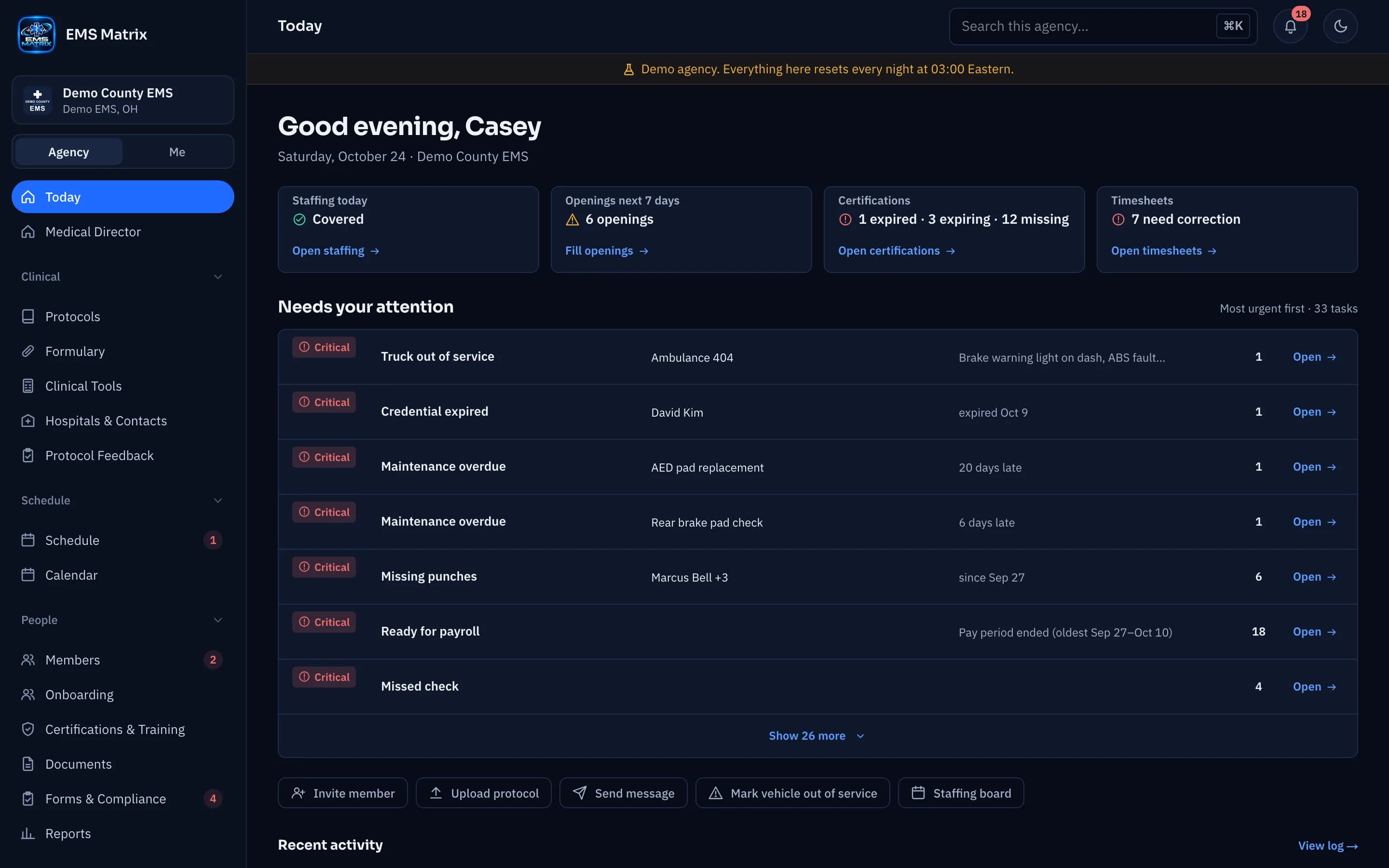1389x868 pixels.
Task: Open Certifications & Training
Action: 123,730
